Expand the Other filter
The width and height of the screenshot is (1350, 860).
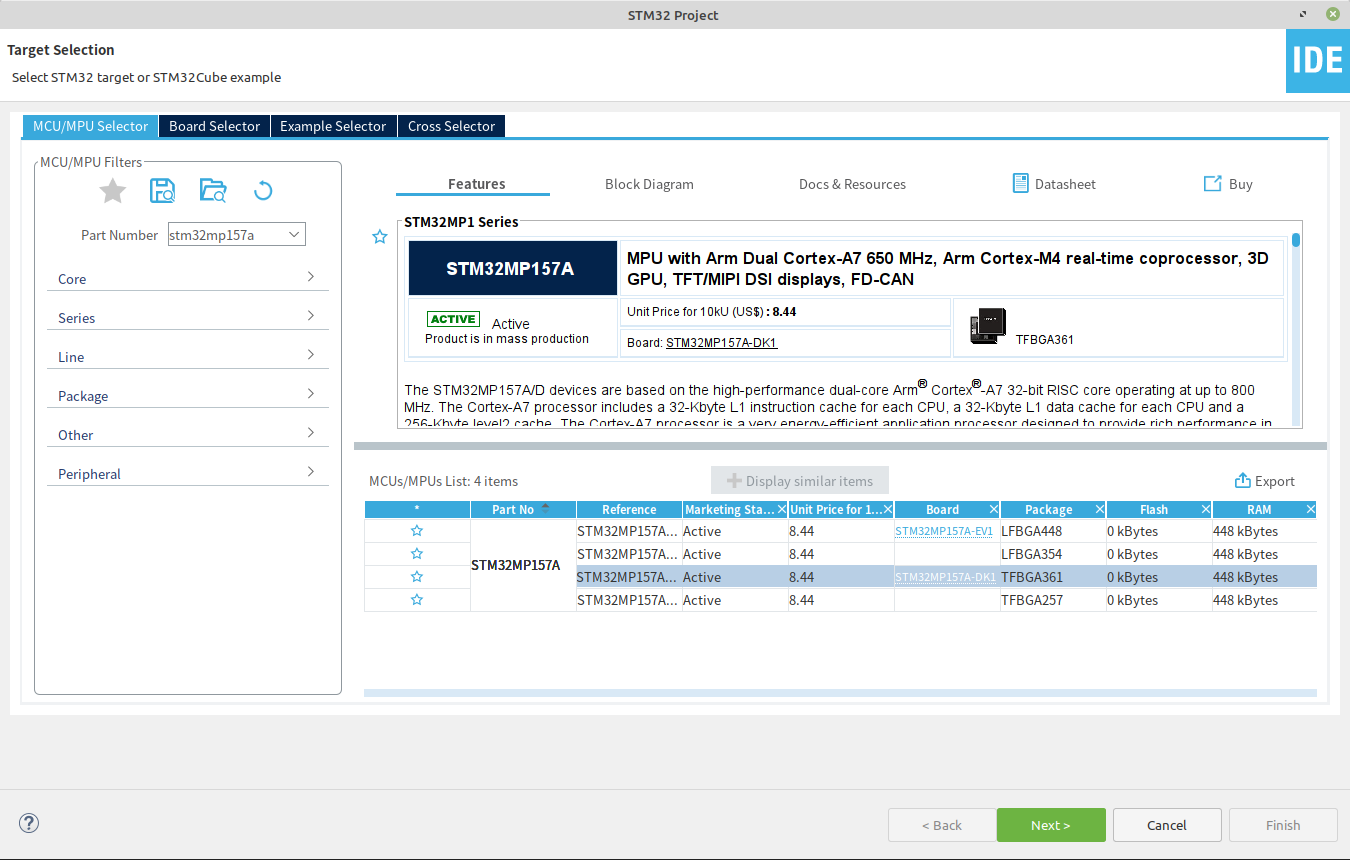[x=187, y=435]
